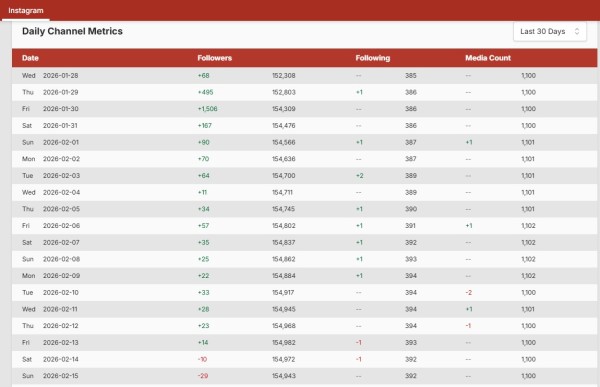Click the Date column header
Screen dimensions: 600x387
(x=30, y=58)
